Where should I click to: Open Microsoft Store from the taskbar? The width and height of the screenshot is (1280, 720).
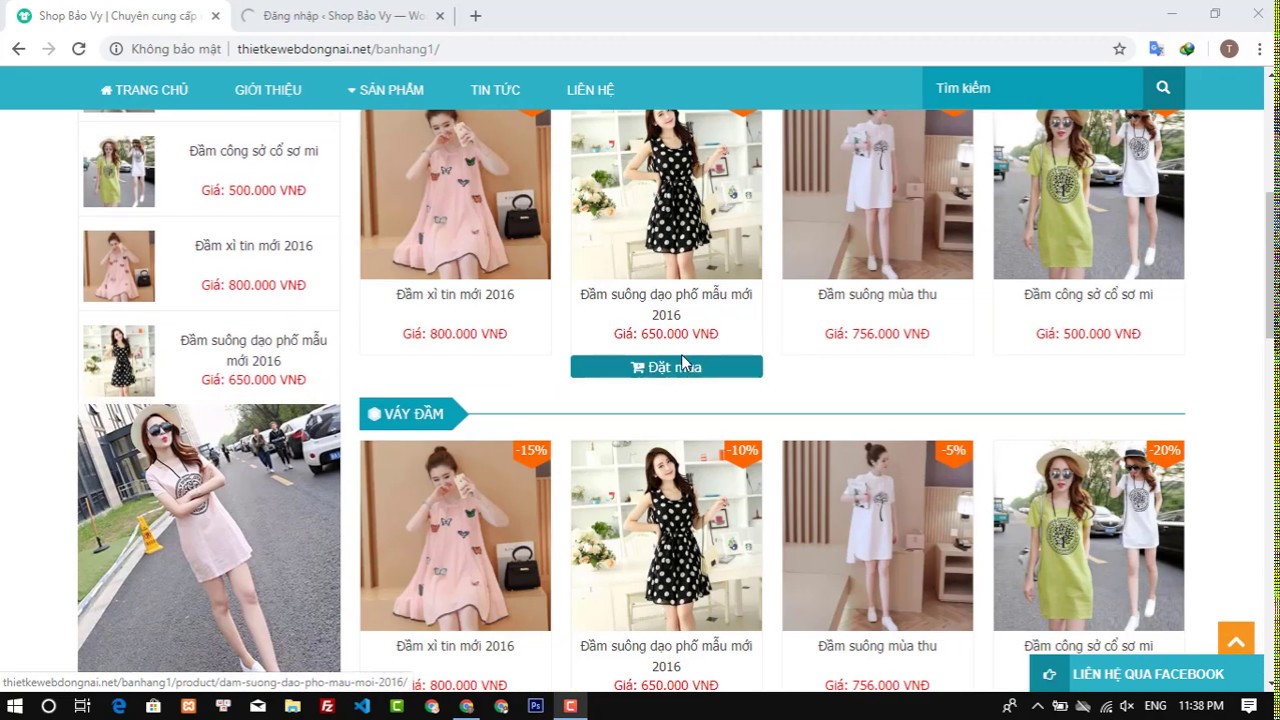tap(153, 706)
